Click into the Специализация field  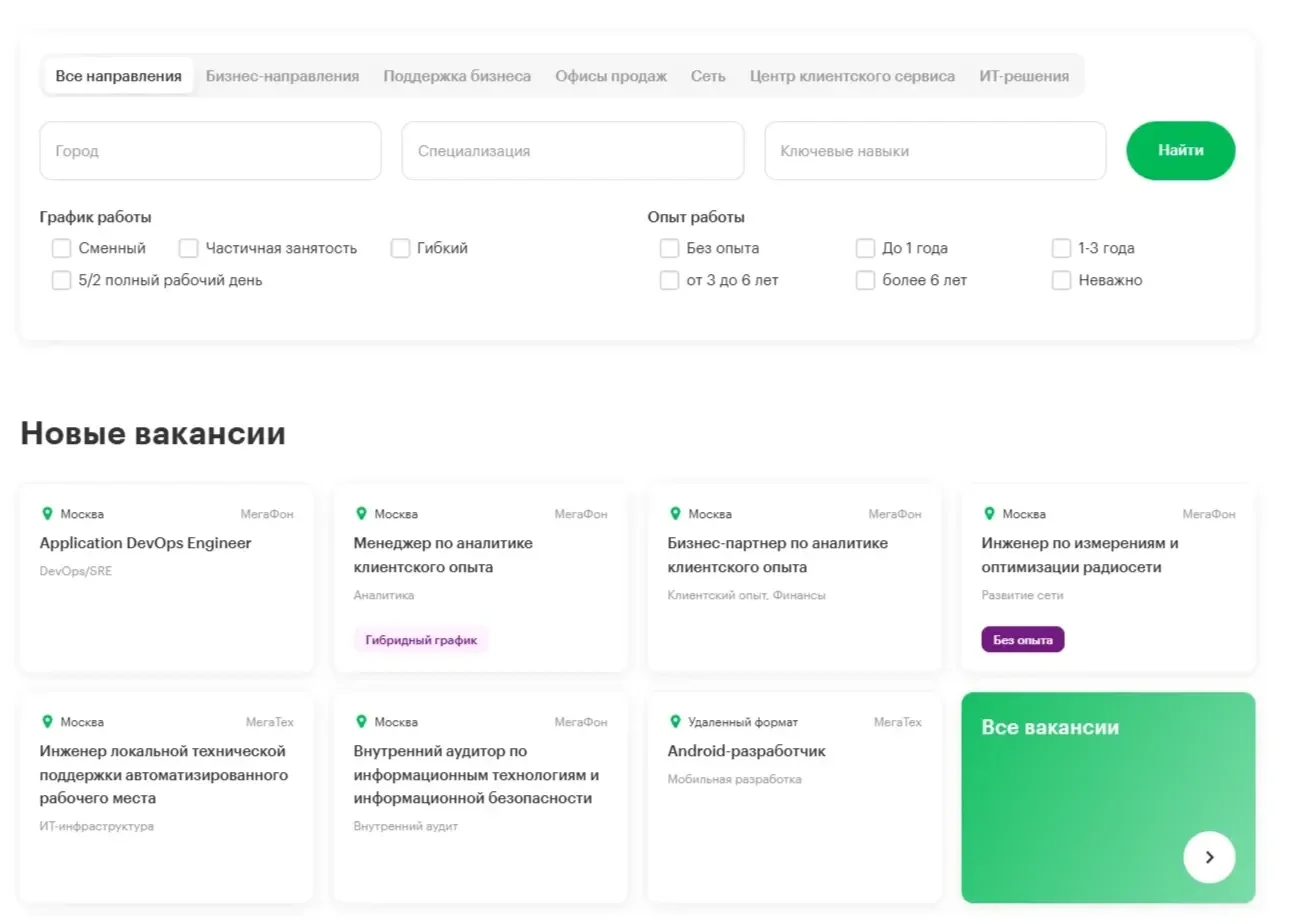tap(573, 151)
